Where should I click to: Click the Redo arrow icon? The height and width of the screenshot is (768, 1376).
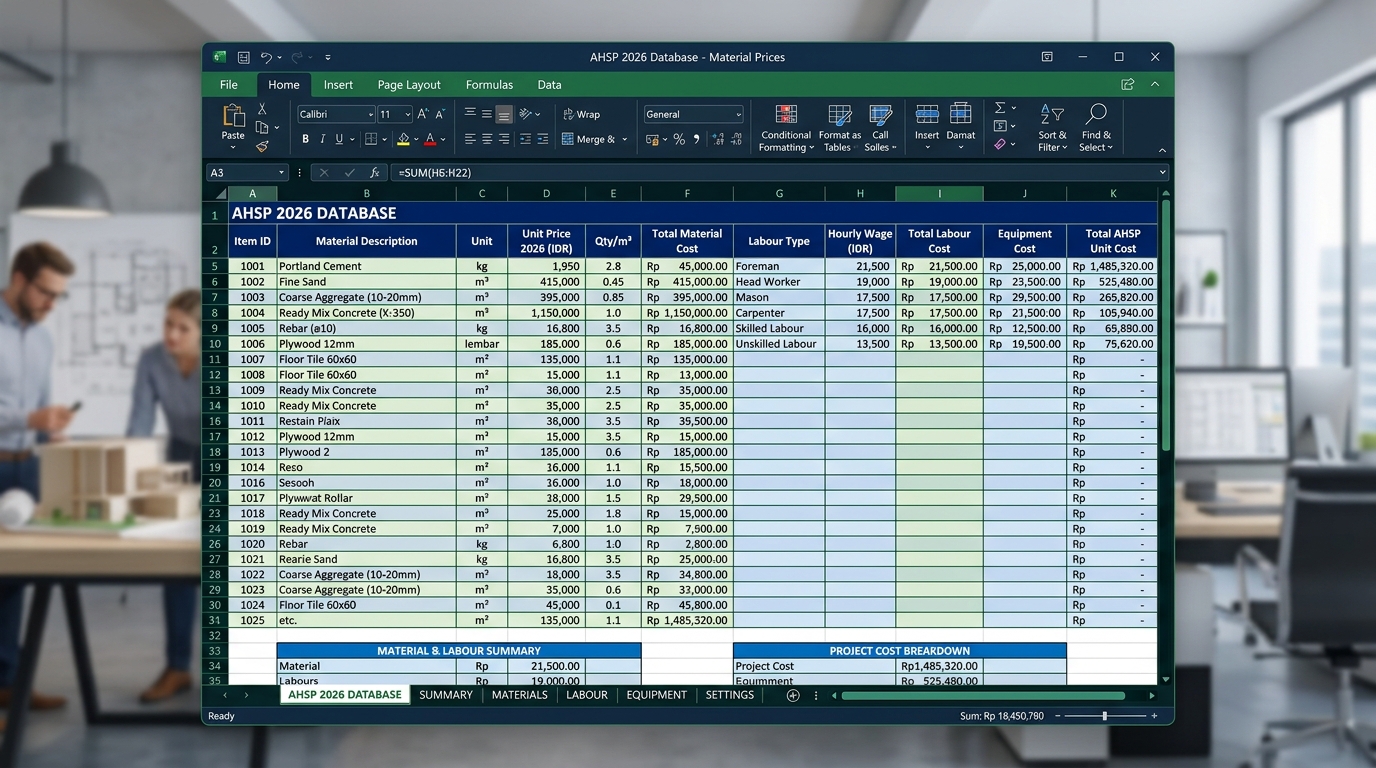(x=297, y=57)
